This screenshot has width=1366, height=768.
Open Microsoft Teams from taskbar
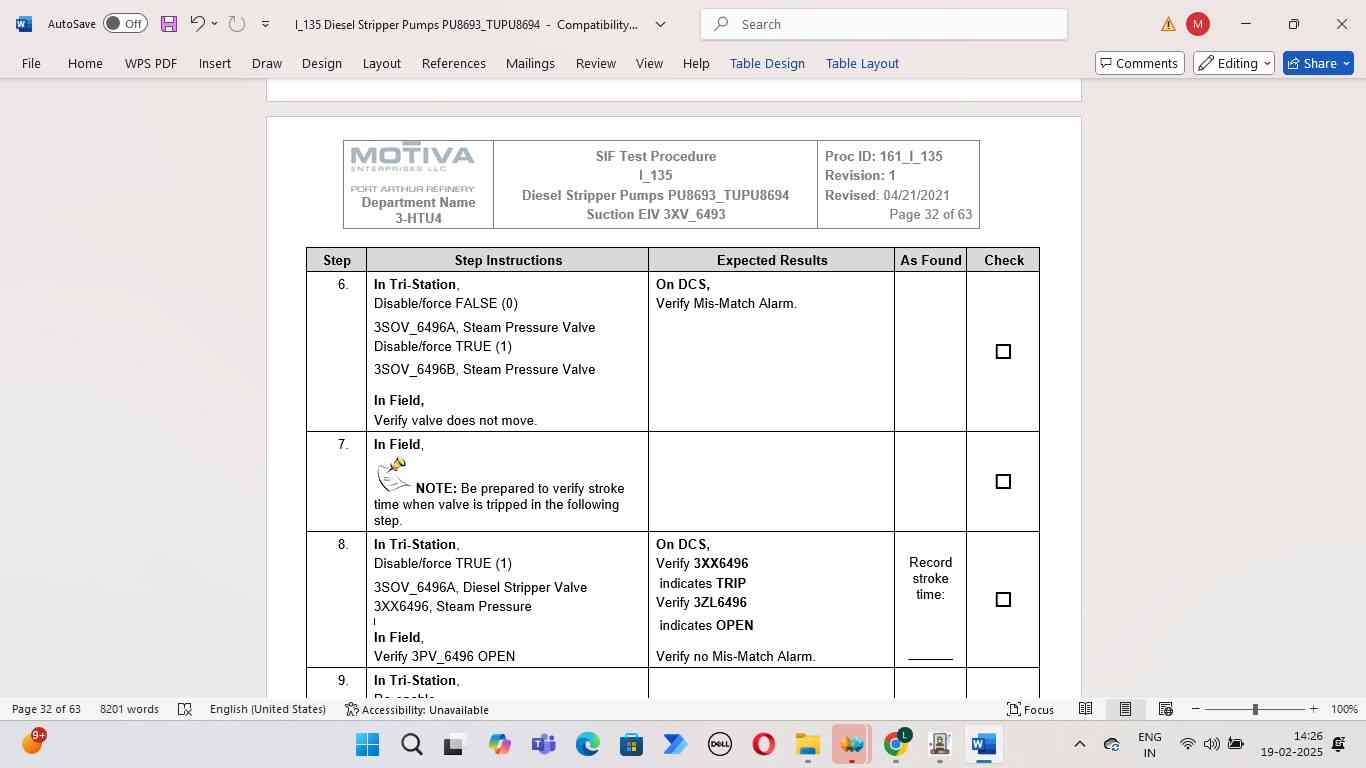543,744
